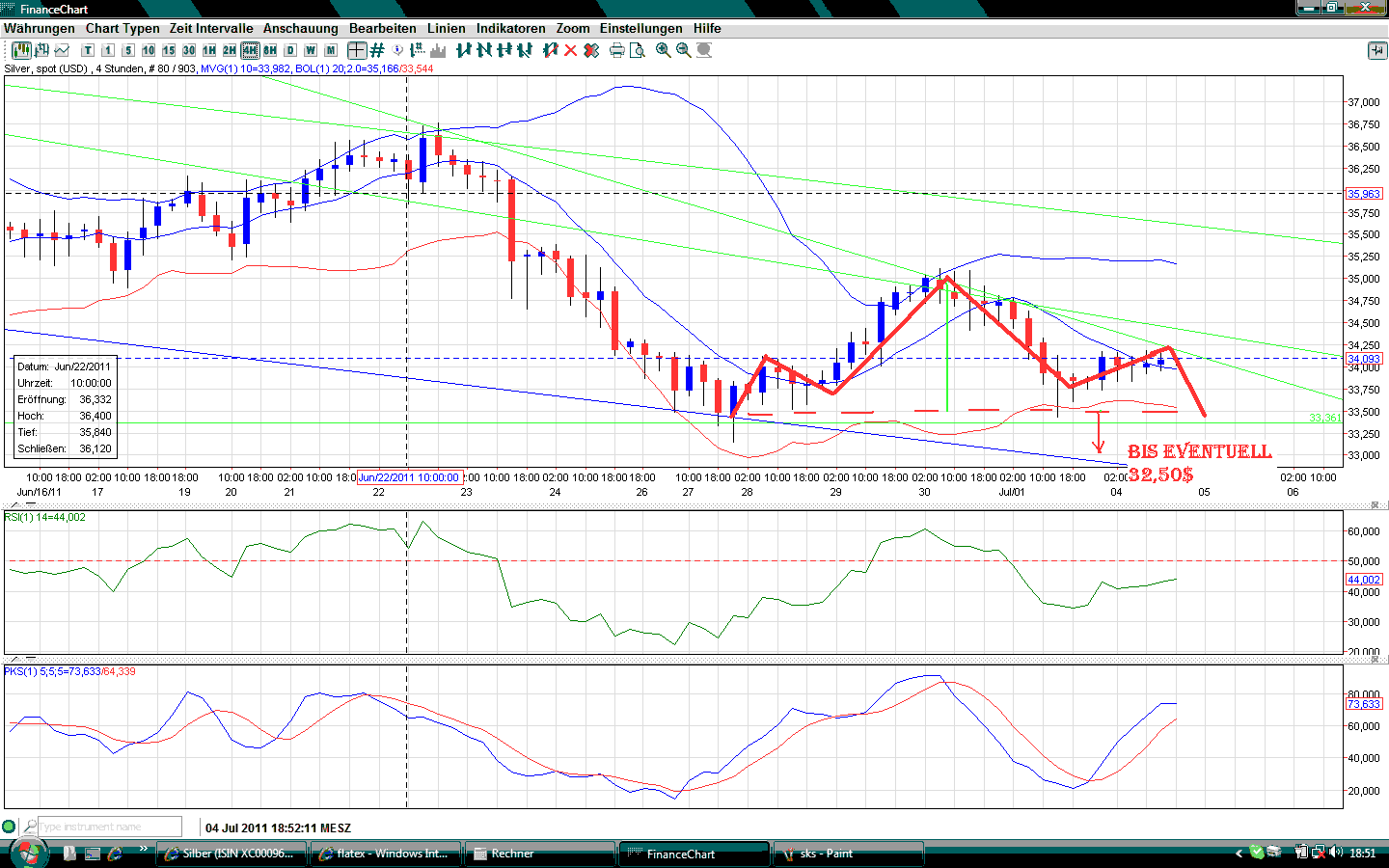The width and height of the screenshot is (1389, 868).
Task: Click the BOL(1) indicator label
Action: [x=364, y=68]
